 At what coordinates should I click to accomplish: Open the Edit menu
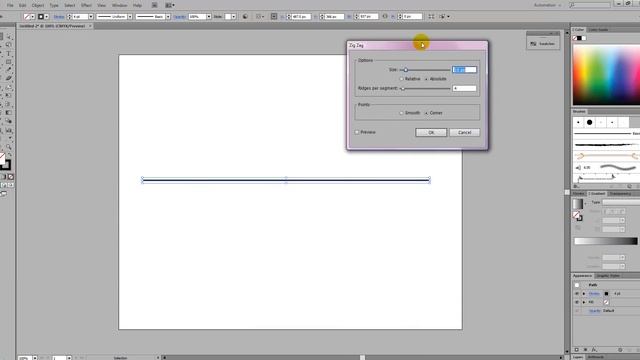click(22, 5)
